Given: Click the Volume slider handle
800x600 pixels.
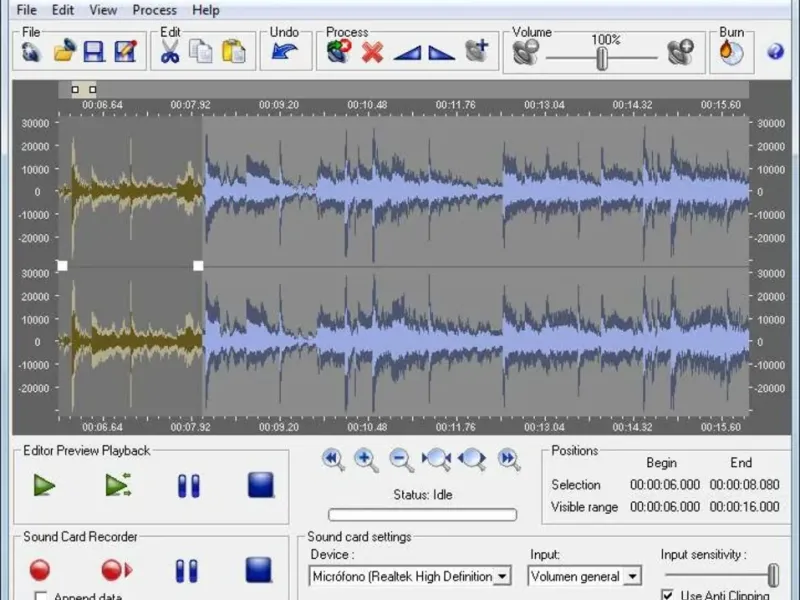Looking at the screenshot, I should [602, 58].
